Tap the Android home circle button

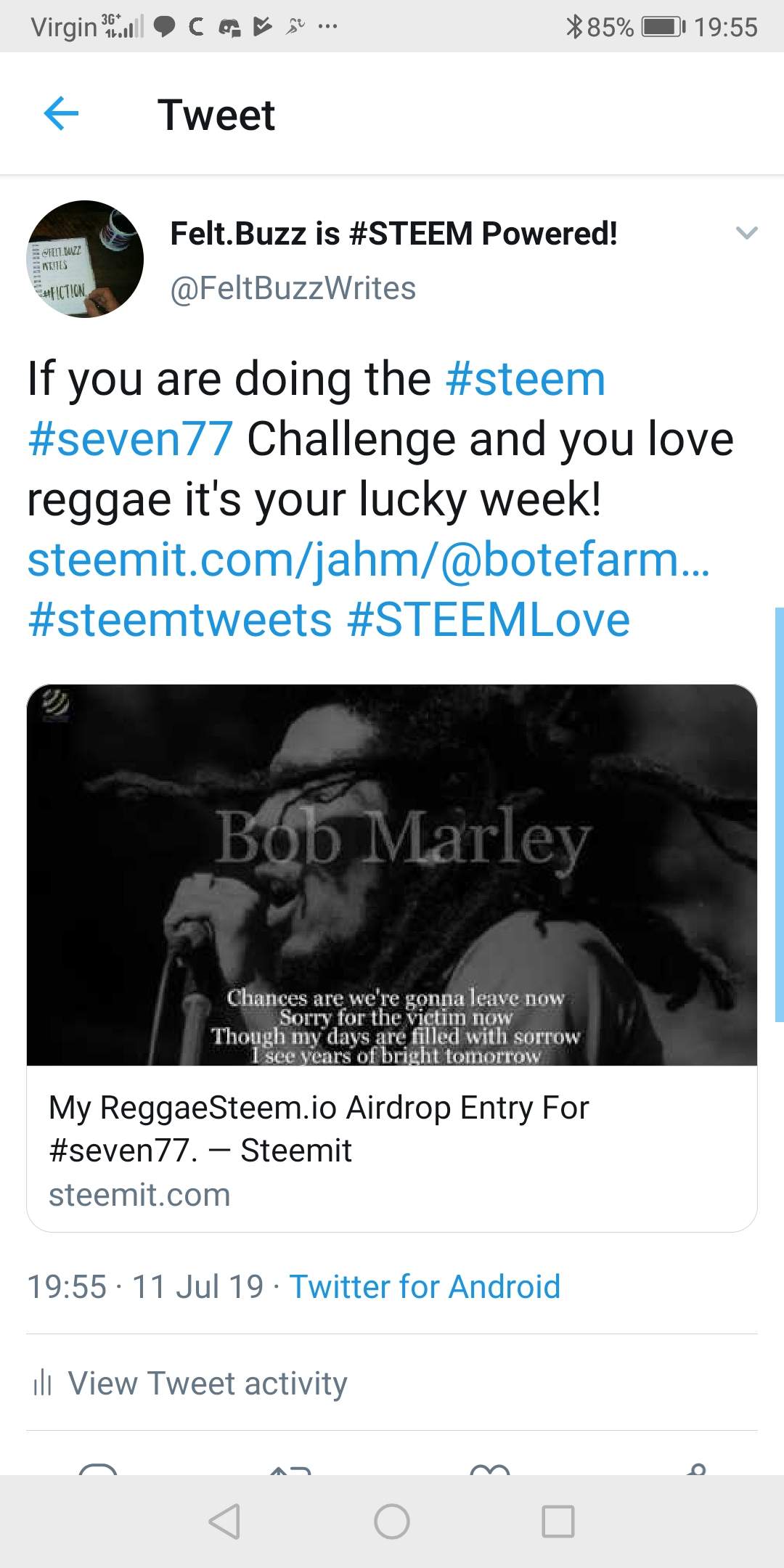[392, 1521]
